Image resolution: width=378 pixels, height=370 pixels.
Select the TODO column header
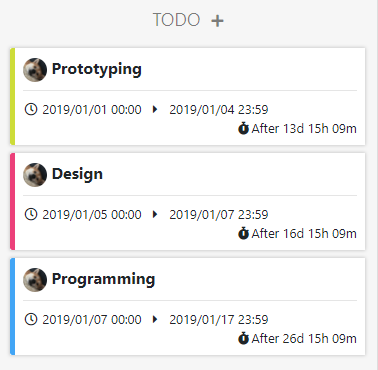coord(176,20)
